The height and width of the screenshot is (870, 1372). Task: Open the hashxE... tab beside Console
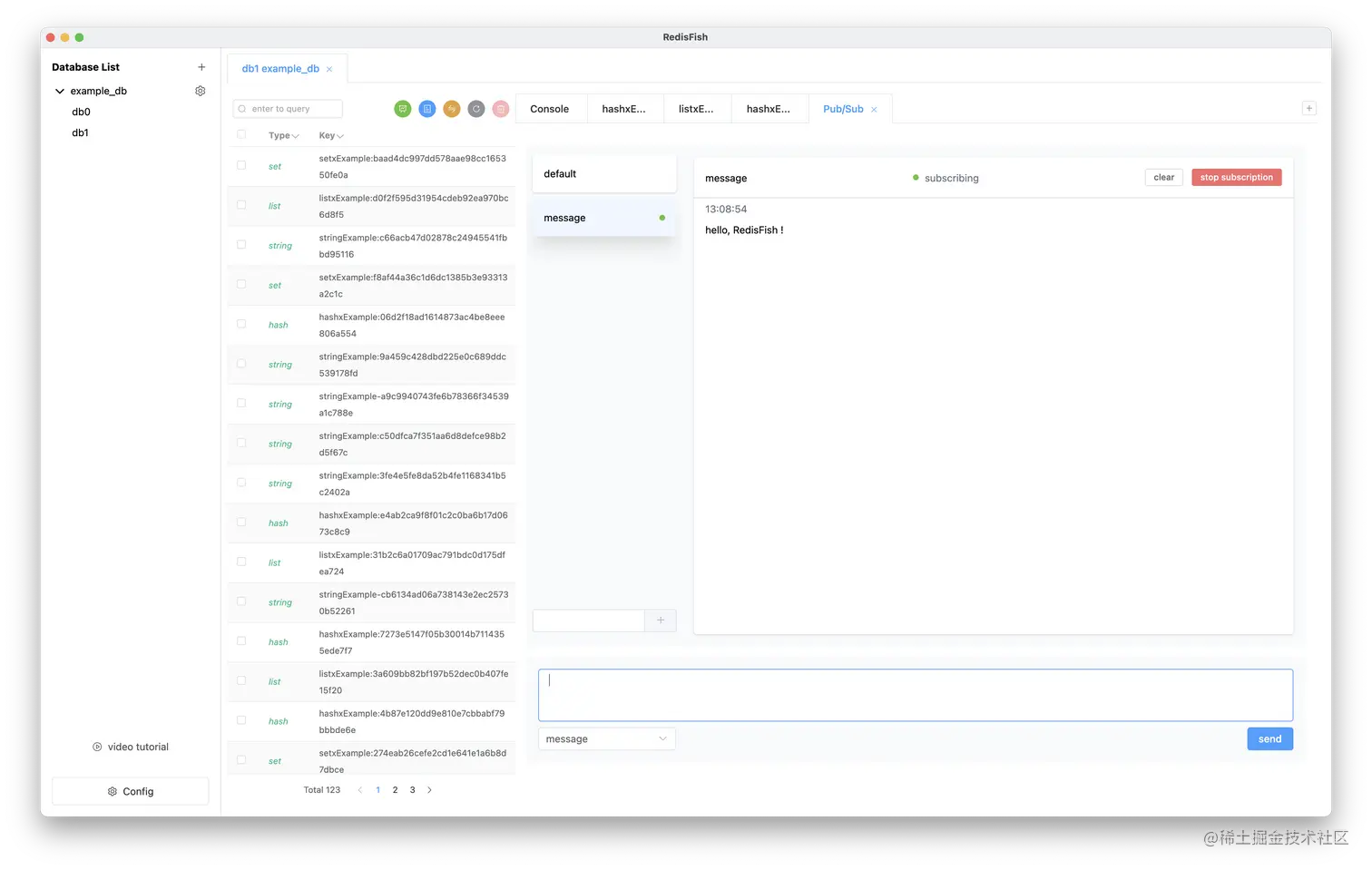tap(624, 109)
